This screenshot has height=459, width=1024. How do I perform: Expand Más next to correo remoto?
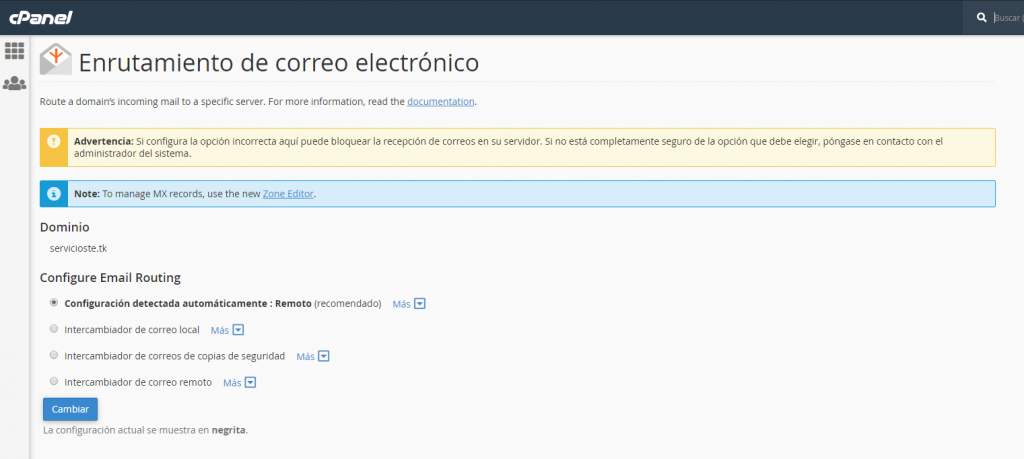tap(240, 383)
